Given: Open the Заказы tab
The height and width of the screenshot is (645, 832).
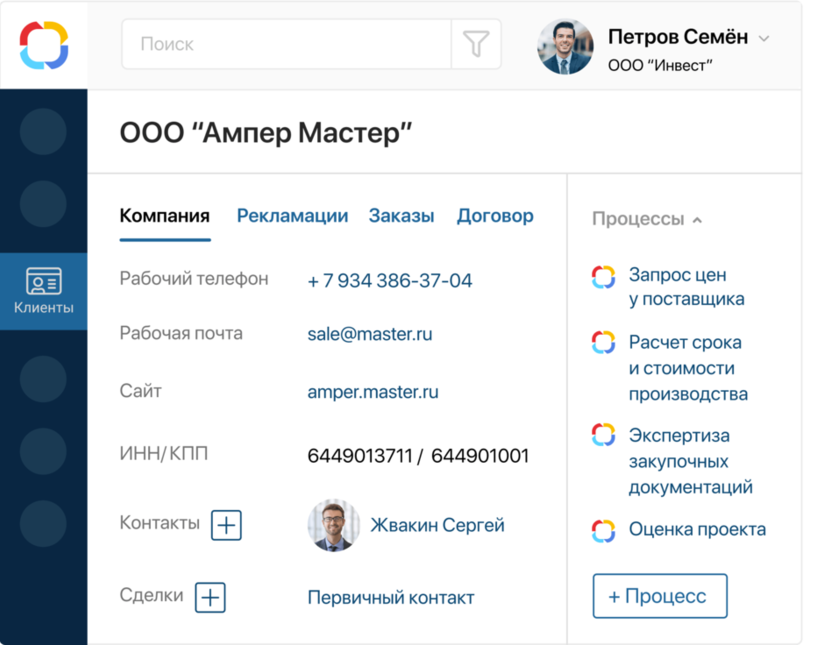Looking at the screenshot, I should tap(401, 216).
